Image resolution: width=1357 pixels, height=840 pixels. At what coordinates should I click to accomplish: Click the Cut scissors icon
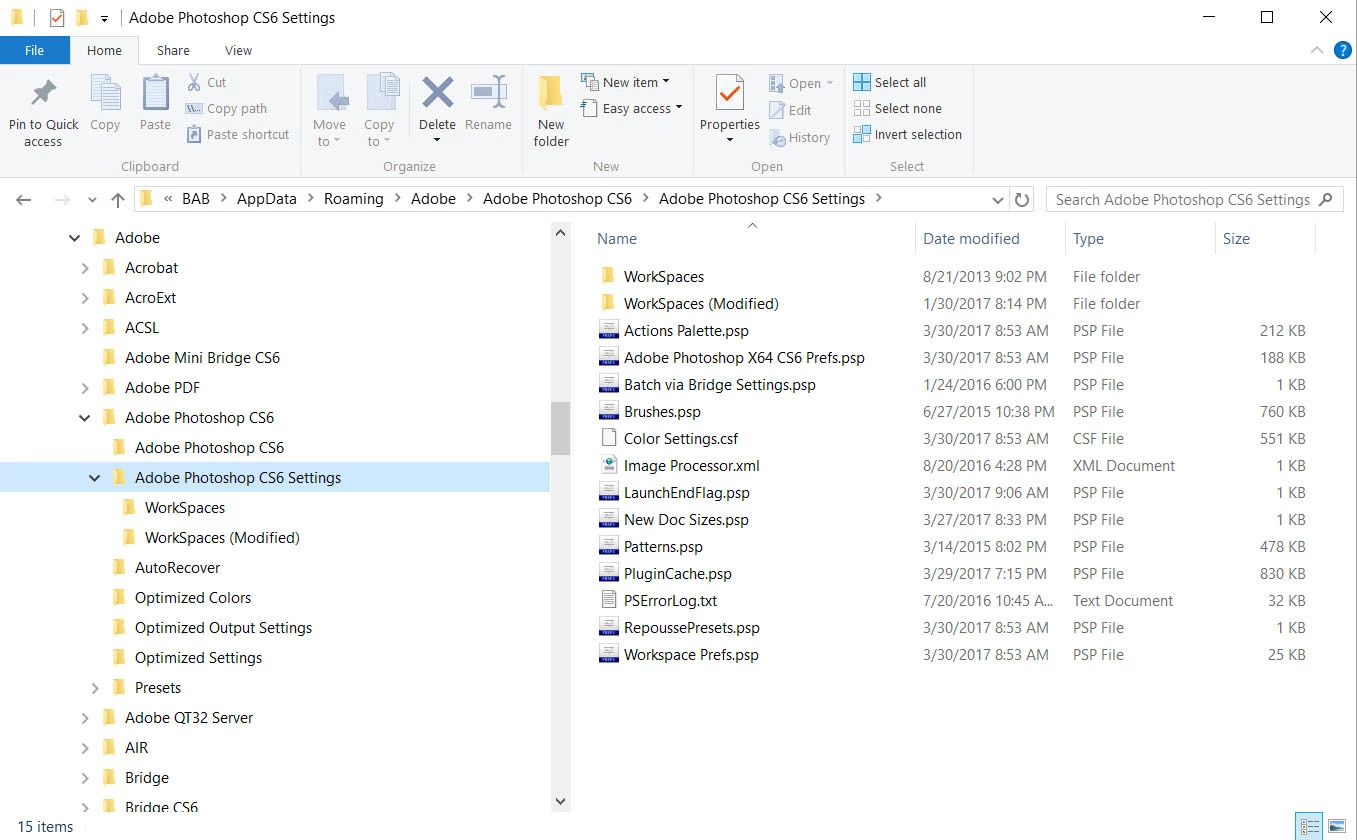(194, 82)
